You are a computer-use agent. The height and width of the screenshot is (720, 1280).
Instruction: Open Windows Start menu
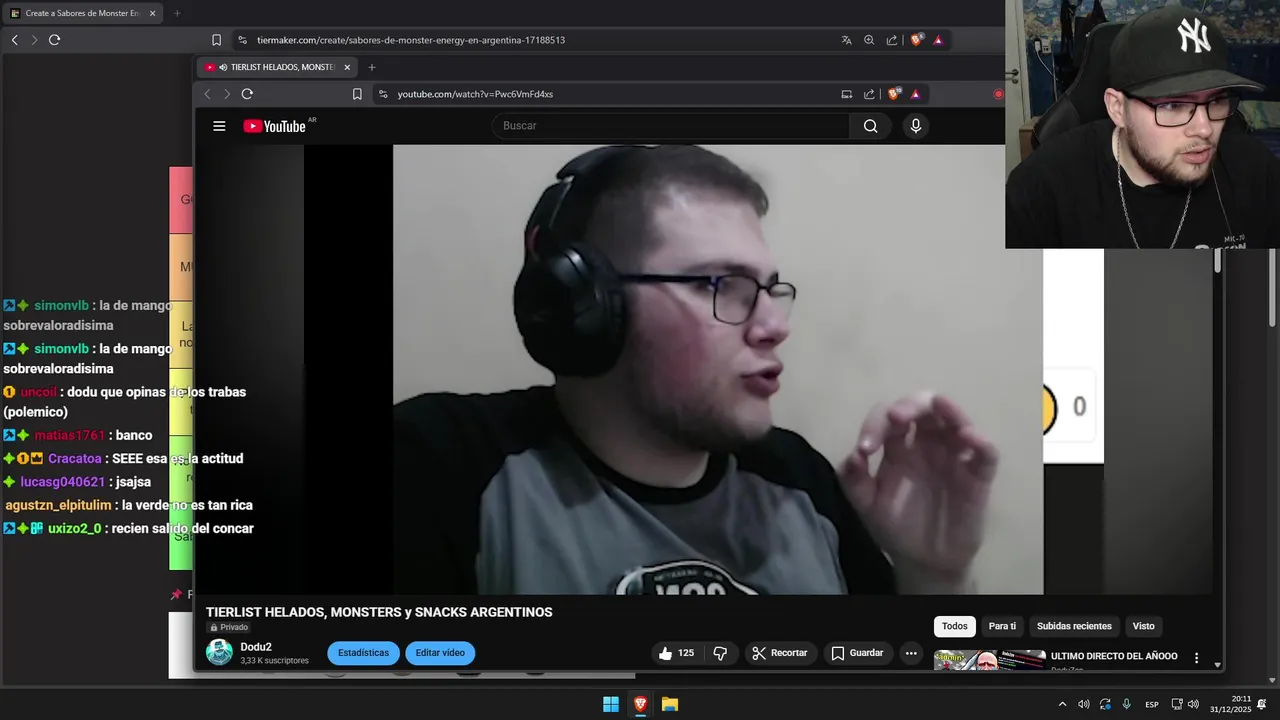tap(610, 704)
